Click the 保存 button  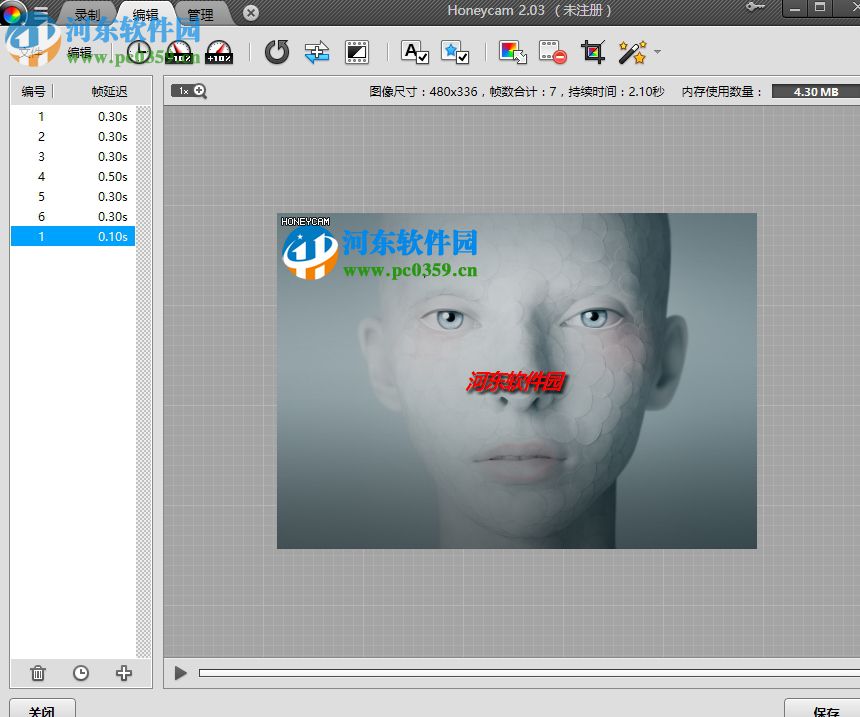pos(826,710)
